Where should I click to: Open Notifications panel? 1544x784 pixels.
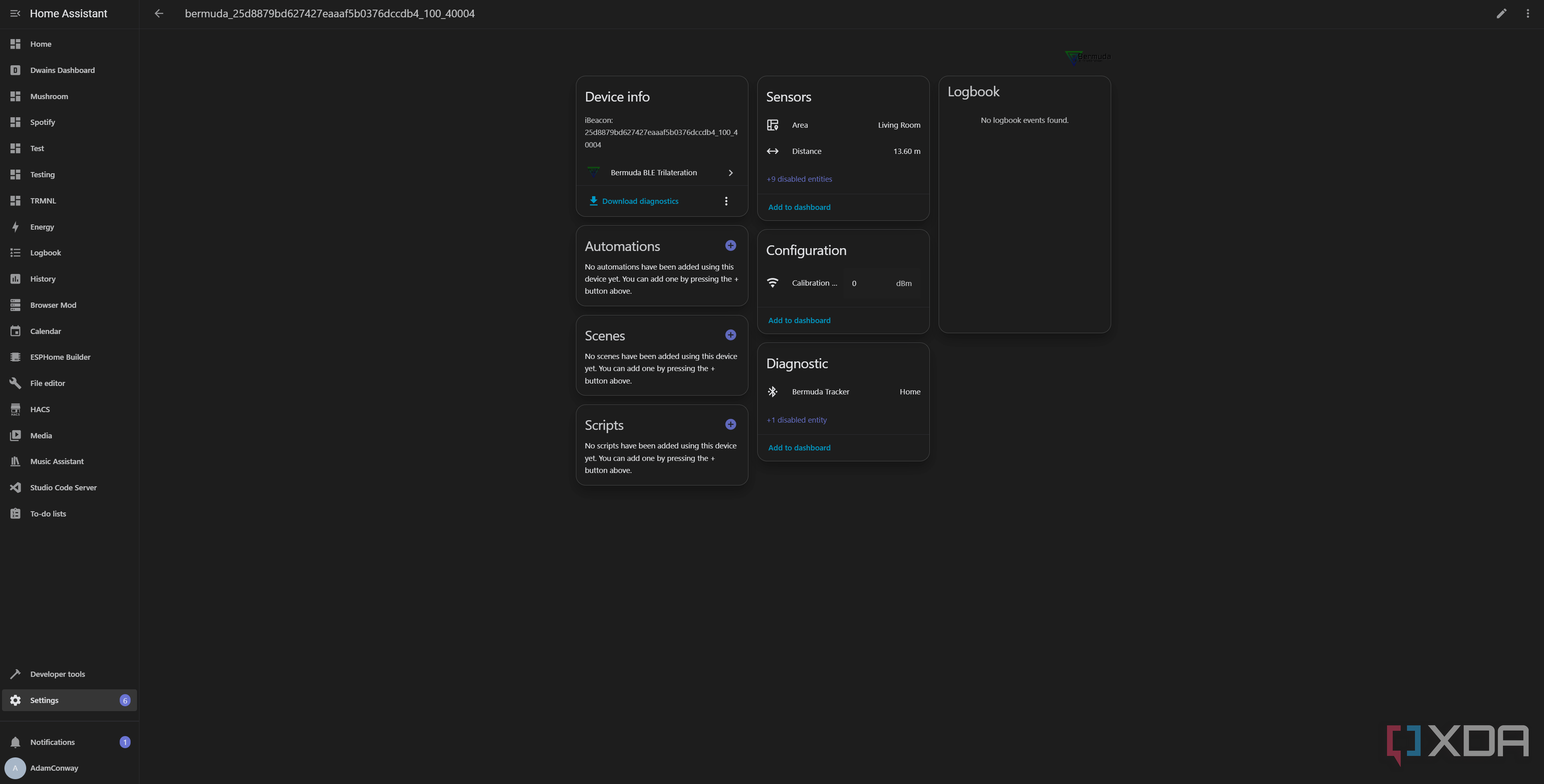[x=70, y=742]
